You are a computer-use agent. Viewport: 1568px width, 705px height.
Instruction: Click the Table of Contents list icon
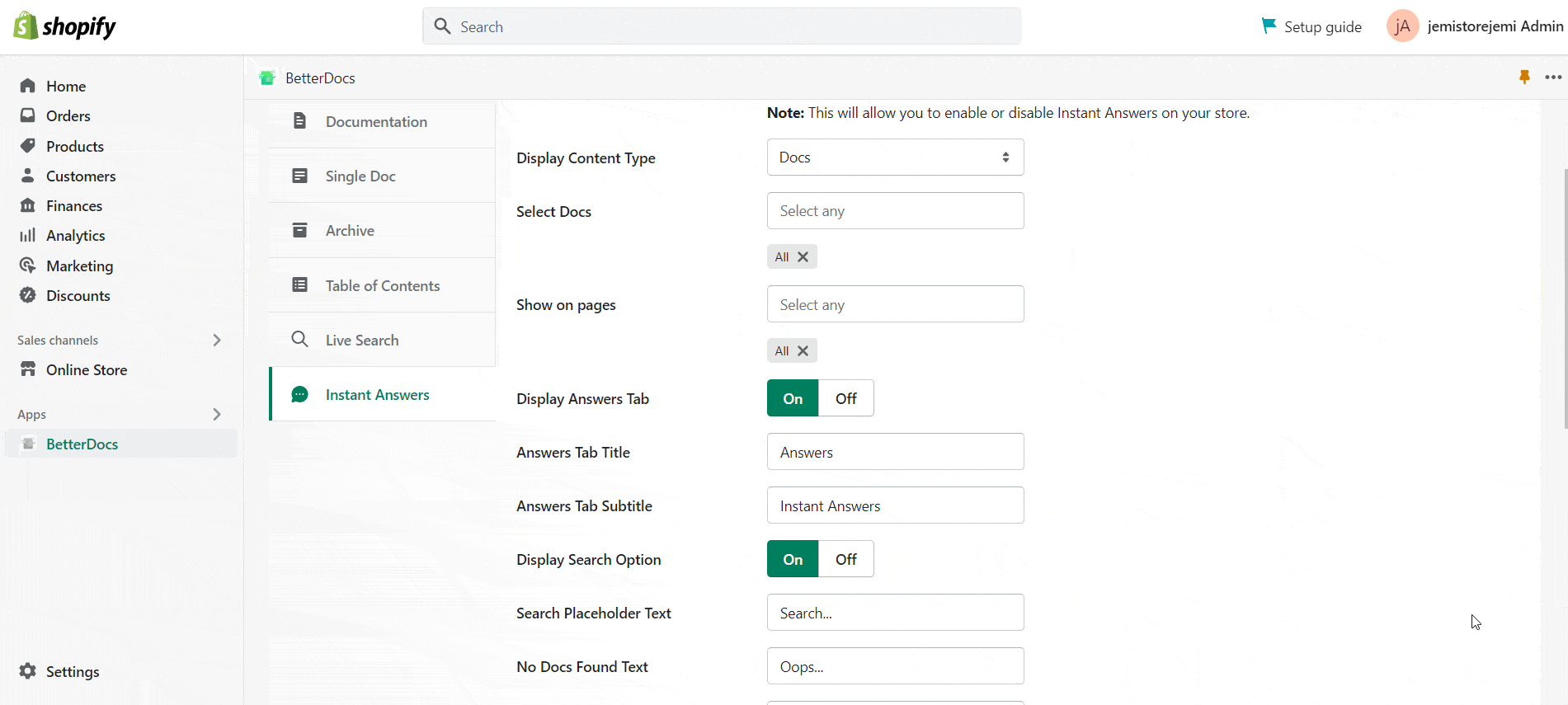(x=300, y=285)
